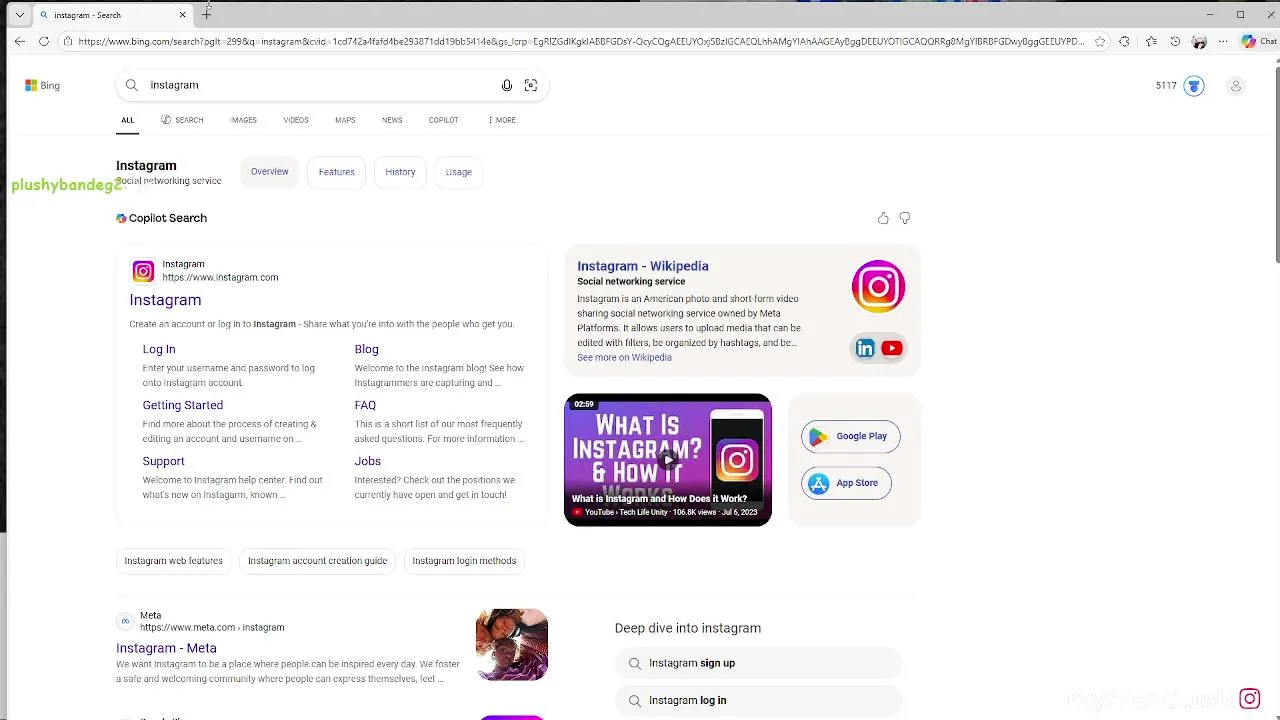Viewport: 1280px width, 720px height.
Task: Switch to the VIDEOS tab
Action: pyautogui.click(x=296, y=120)
